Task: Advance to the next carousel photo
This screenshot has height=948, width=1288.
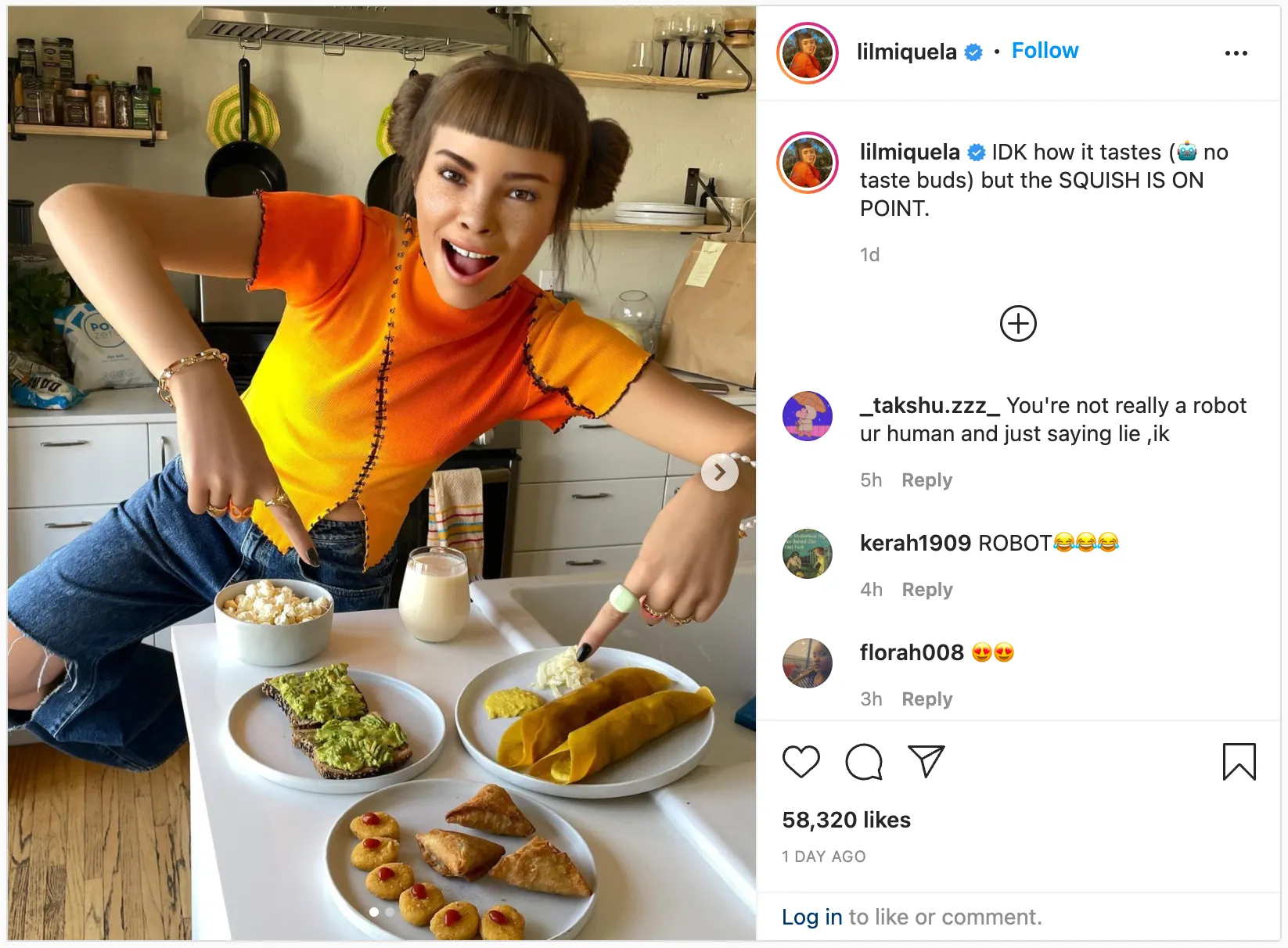Action: click(x=719, y=472)
